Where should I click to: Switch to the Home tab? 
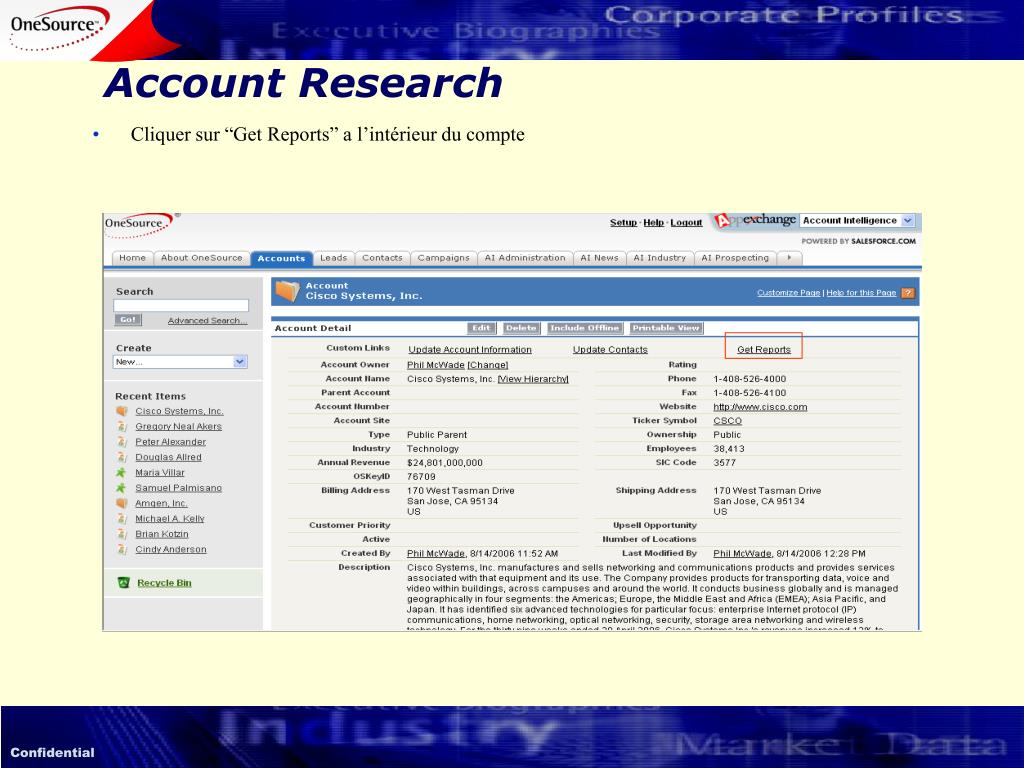click(133, 258)
